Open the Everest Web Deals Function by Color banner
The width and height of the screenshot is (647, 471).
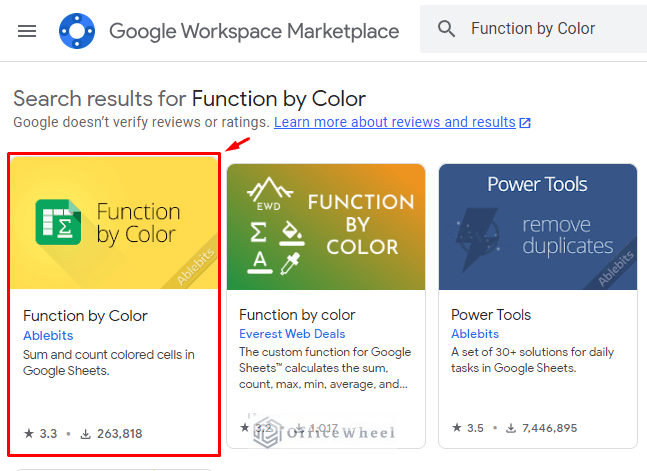(x=326, y=227)
